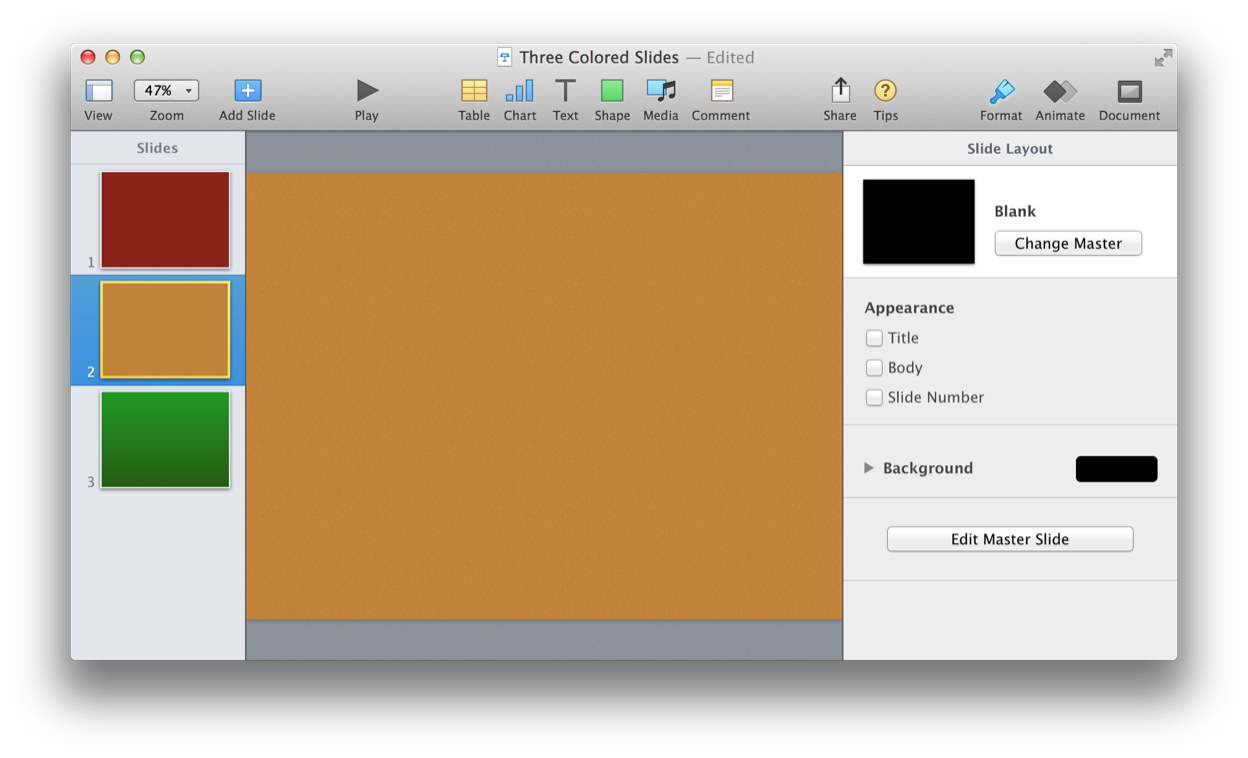This screenshot has height=758, width=1248.
Task: Toggle the Body checkbox
Action: [x=874, y=368]
